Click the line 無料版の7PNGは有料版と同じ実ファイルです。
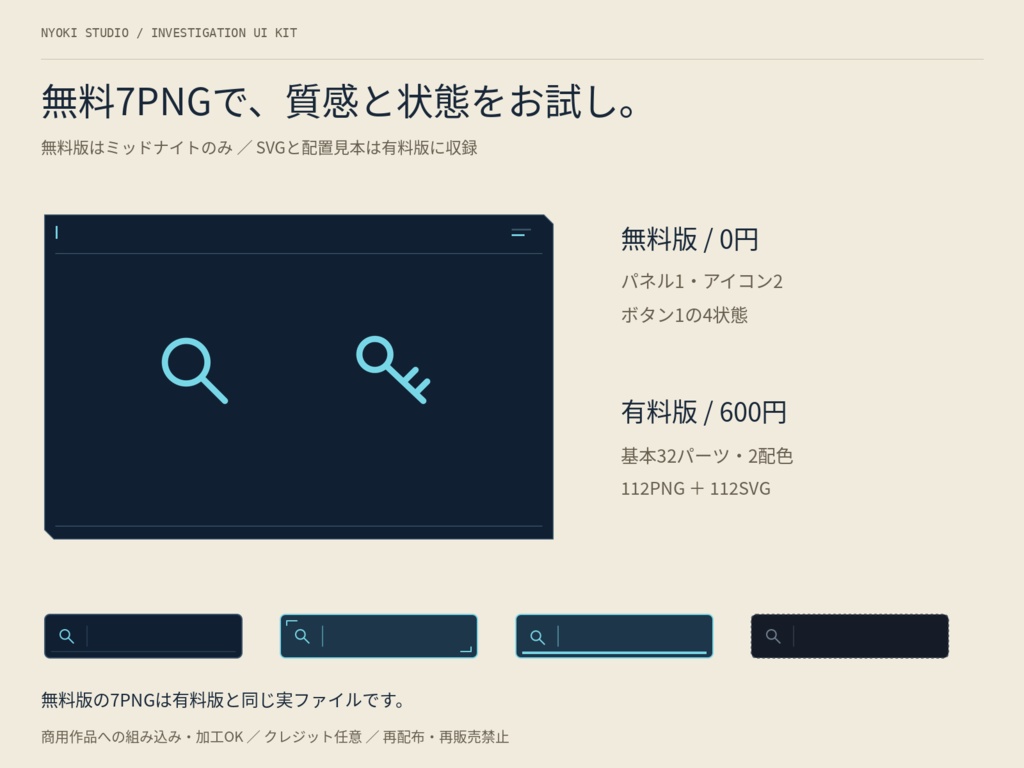This screenshot has width=1024, height=768. click(x=223, y=700)
